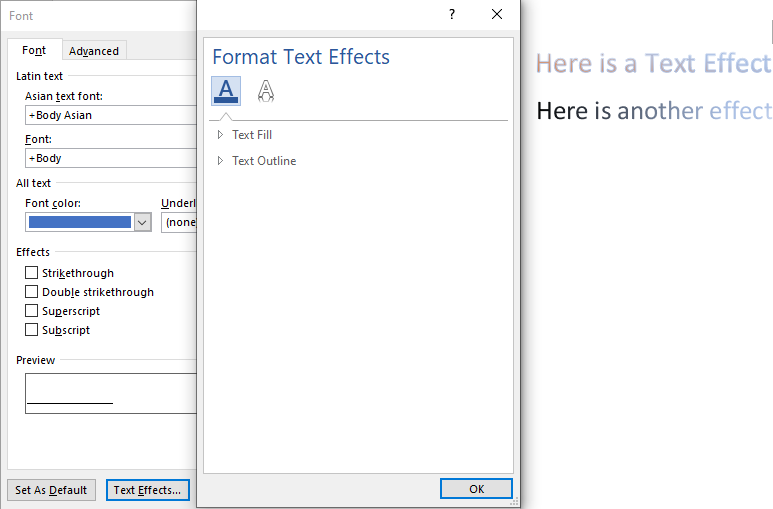773x509 pixels.
Task: Click the OK button
Action: click(476, 489)
